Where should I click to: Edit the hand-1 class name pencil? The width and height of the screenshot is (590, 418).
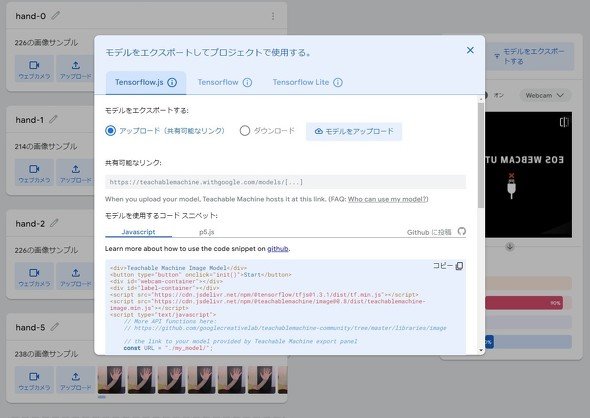pos(53,119)
